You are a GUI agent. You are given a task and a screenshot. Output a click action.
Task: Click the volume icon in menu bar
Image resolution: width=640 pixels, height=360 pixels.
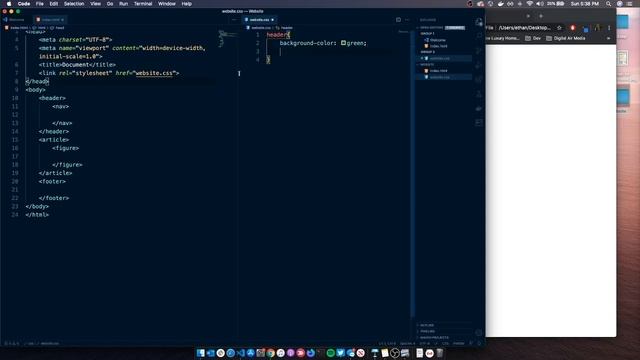(540, 4)
